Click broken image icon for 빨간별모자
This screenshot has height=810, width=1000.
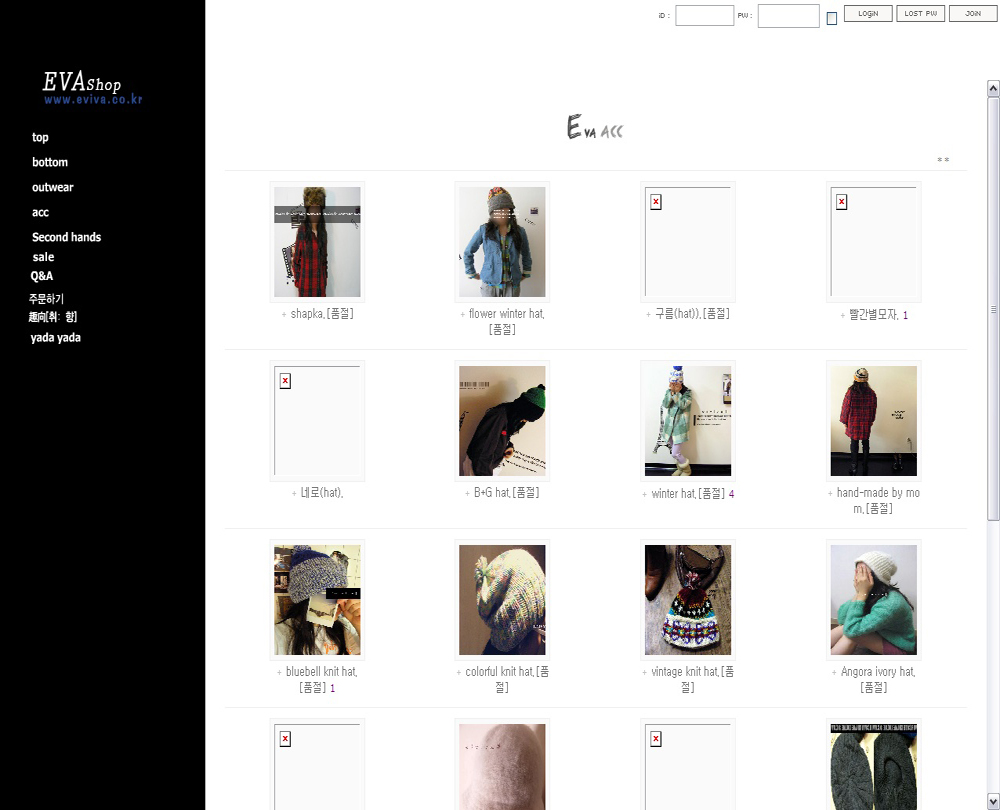[841, 202]
